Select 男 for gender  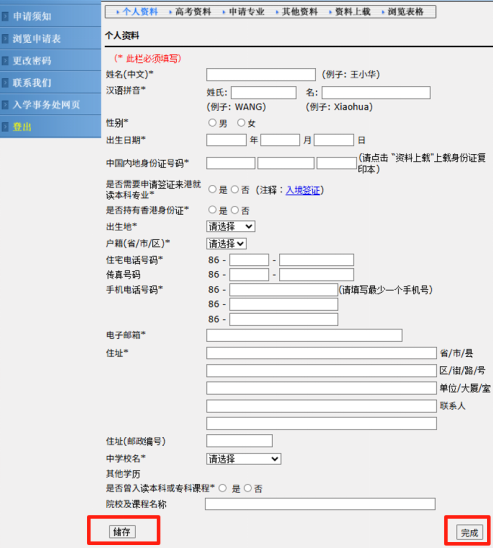[212, 123]
